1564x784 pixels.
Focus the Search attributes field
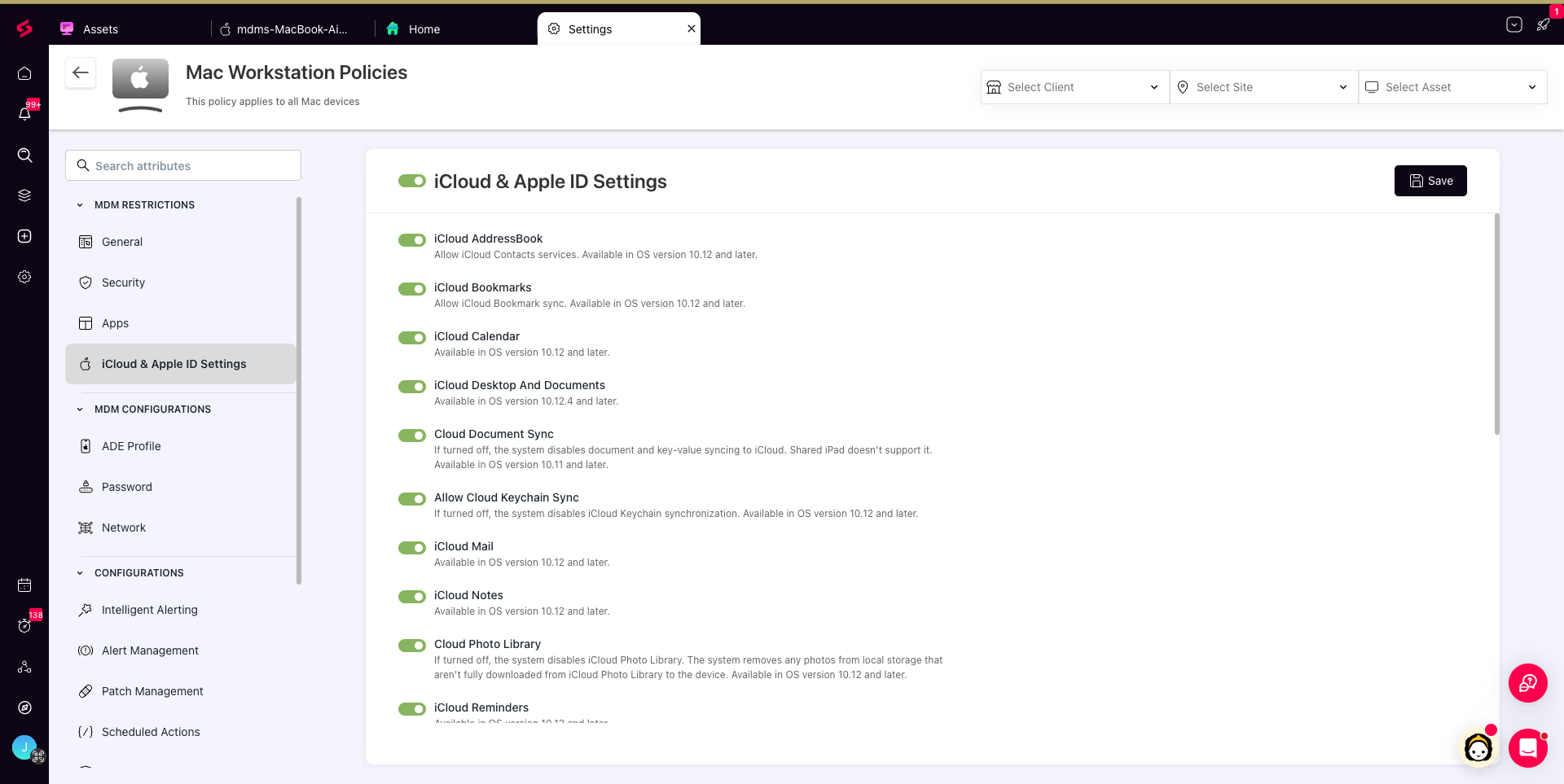tap(183, 165)
